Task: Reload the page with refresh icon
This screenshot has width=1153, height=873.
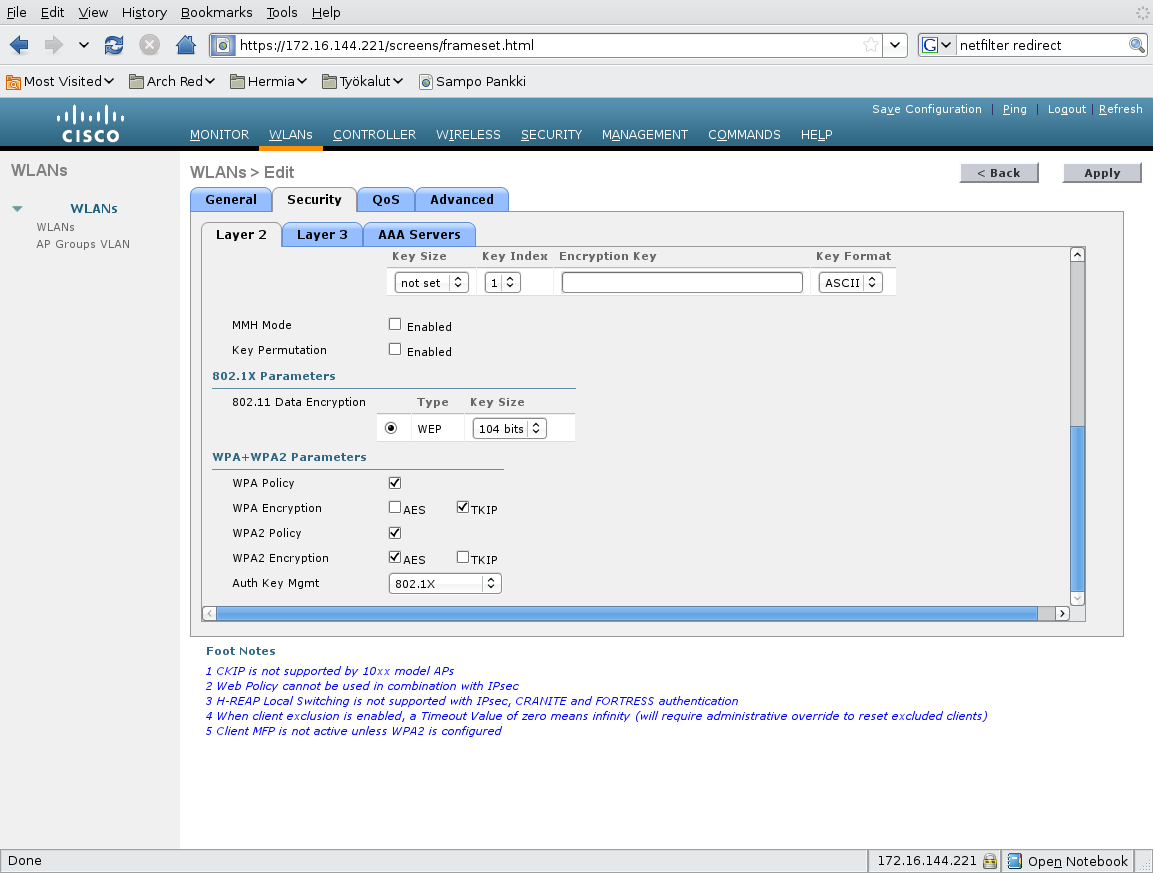Action: 114,45
